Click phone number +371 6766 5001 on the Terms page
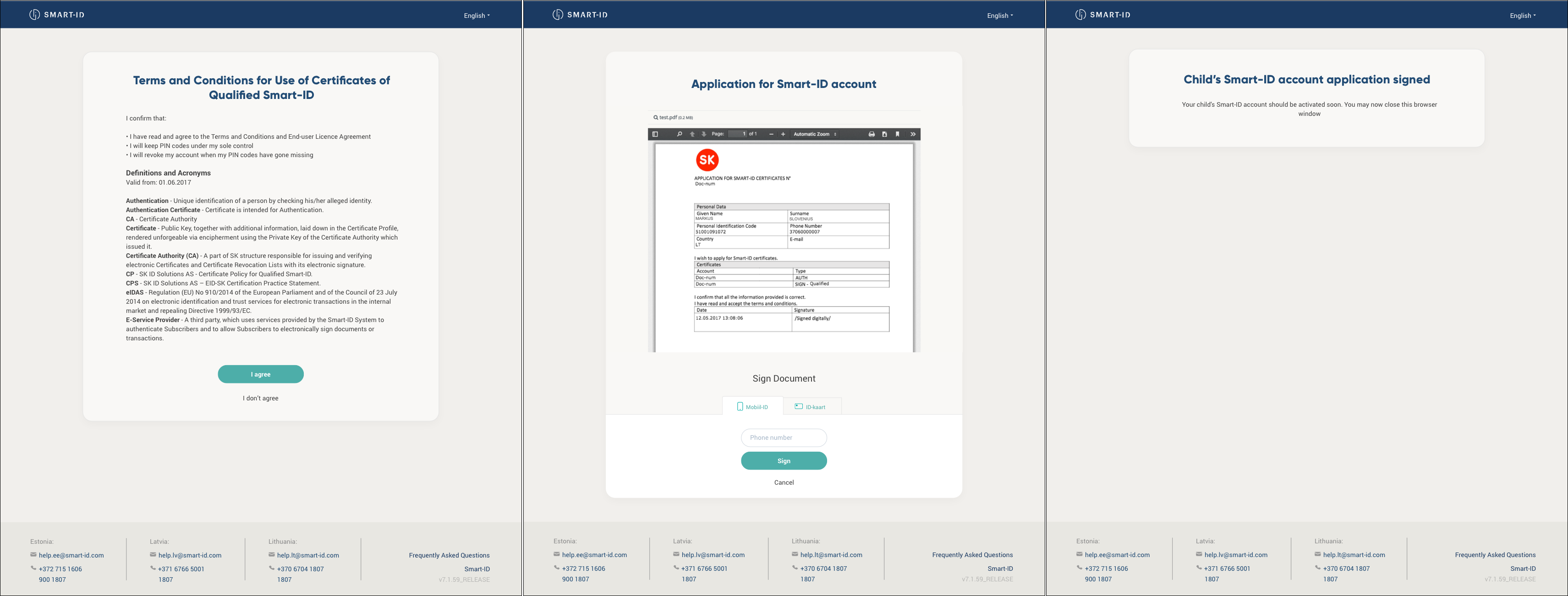The image size is (1568, 596). coord(181,569)
